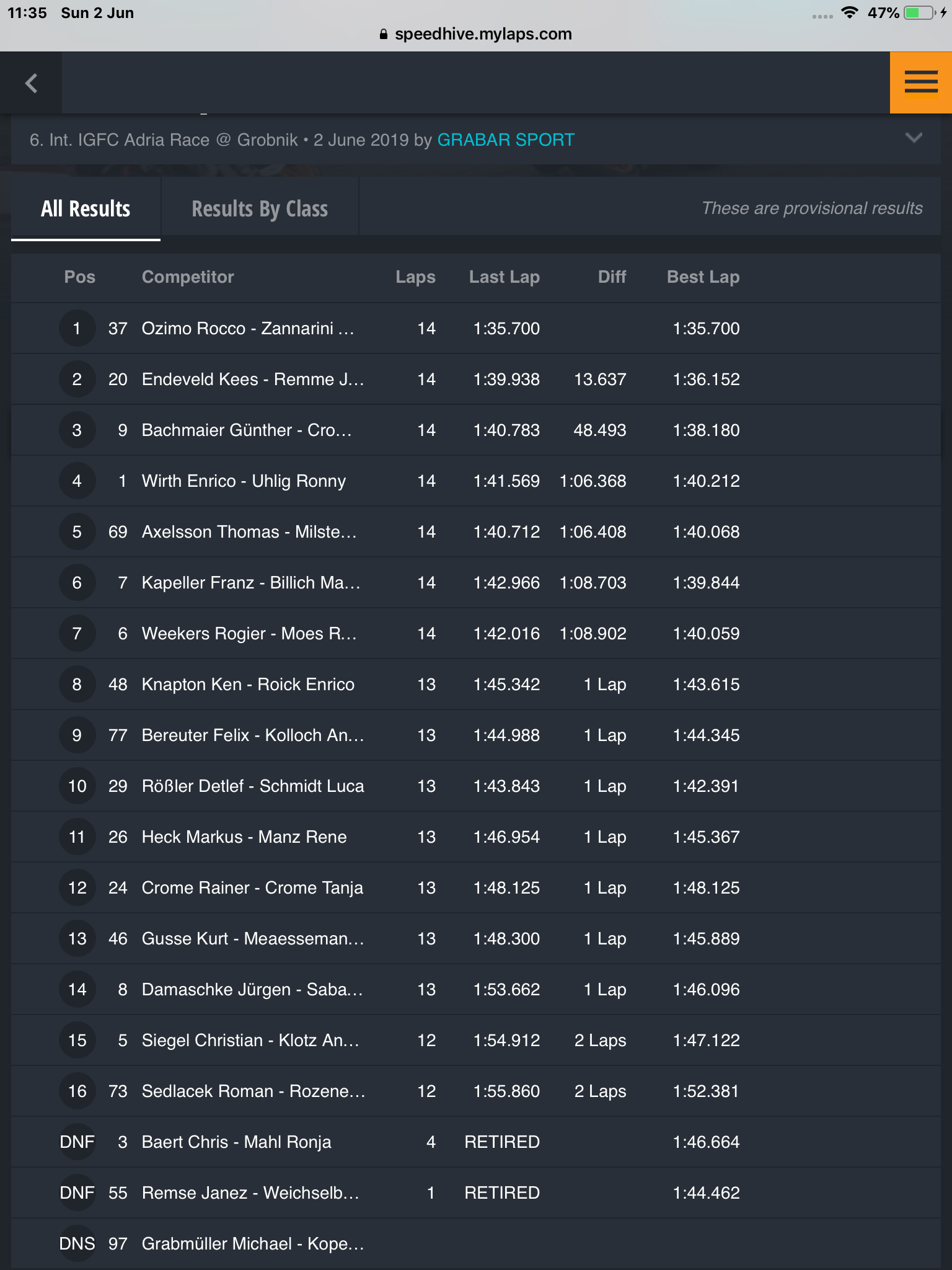
Task: Open the GRABAR SPORT link
Action: click(506, 140)
